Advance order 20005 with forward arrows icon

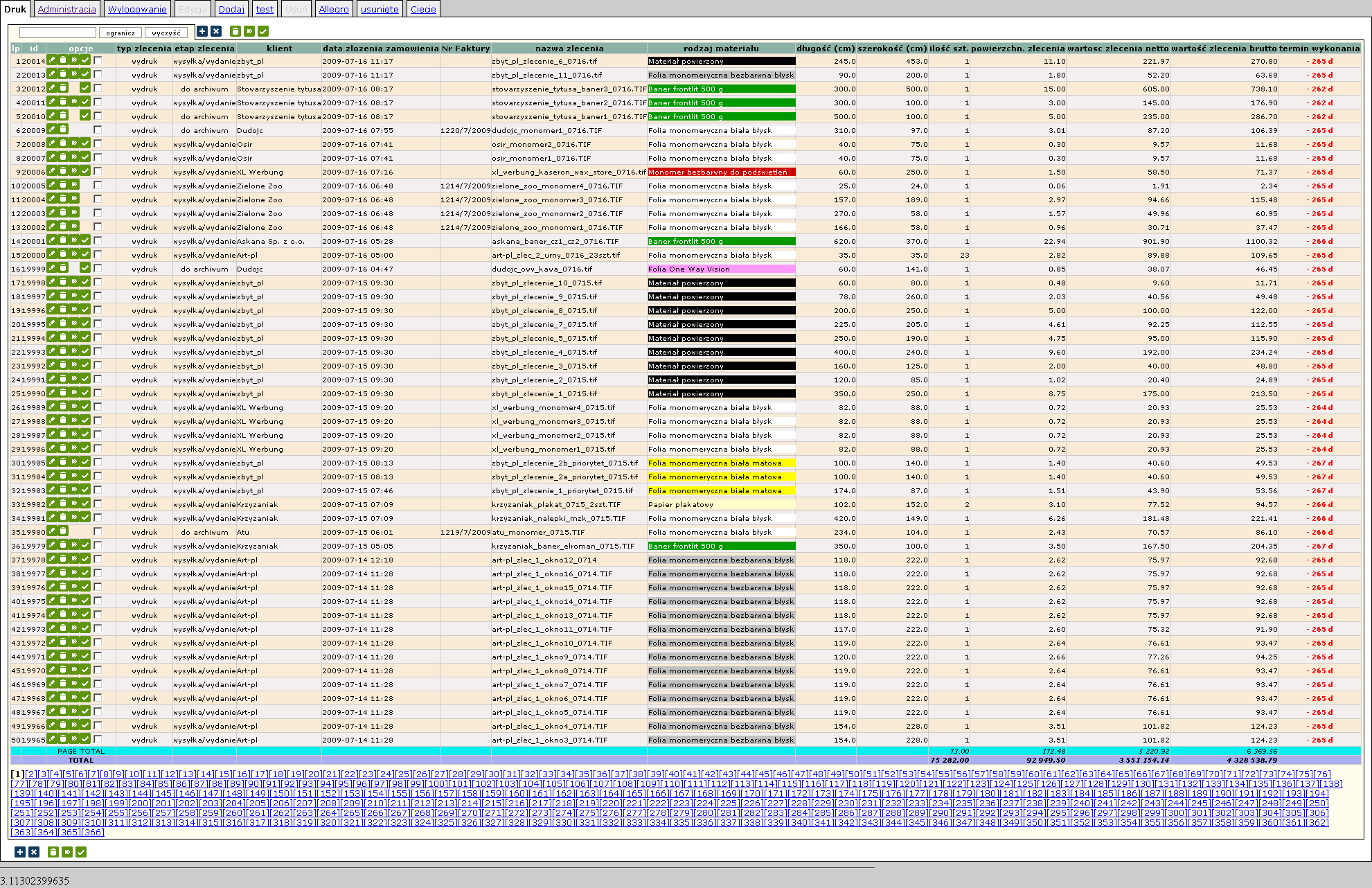pos(74,185)
